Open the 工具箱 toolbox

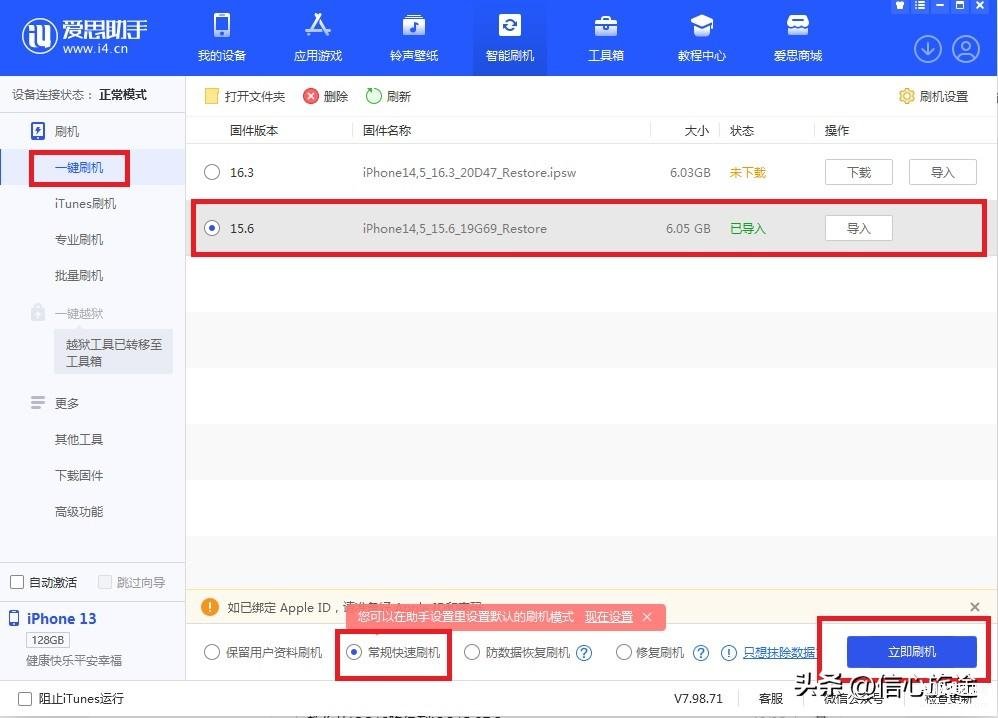click(x=606, y=37)
